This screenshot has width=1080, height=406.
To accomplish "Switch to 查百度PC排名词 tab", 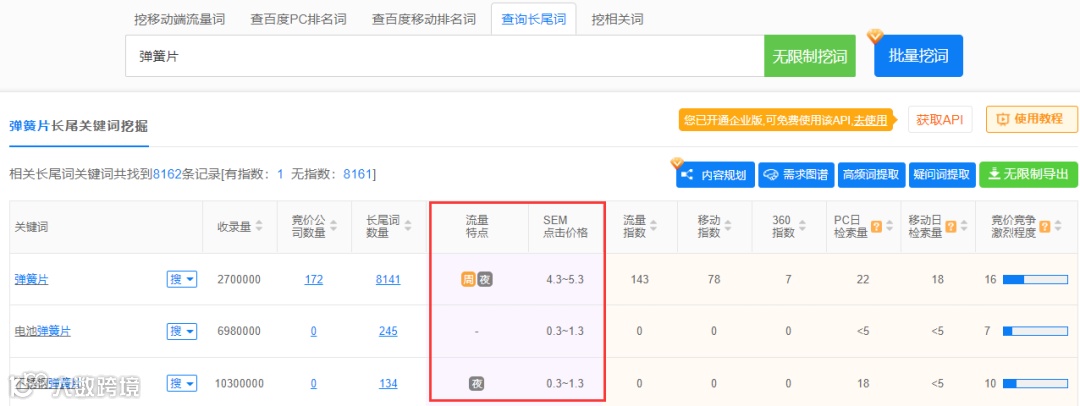I will click(x=298, y=19).
